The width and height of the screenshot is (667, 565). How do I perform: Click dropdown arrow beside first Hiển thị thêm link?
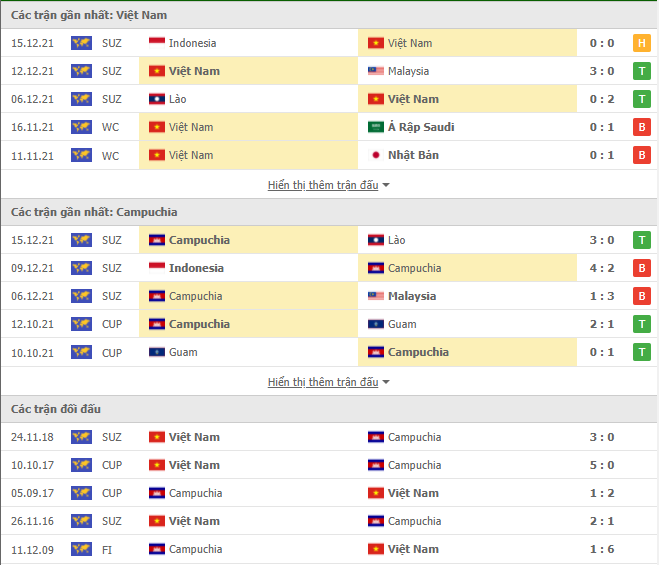386,185
